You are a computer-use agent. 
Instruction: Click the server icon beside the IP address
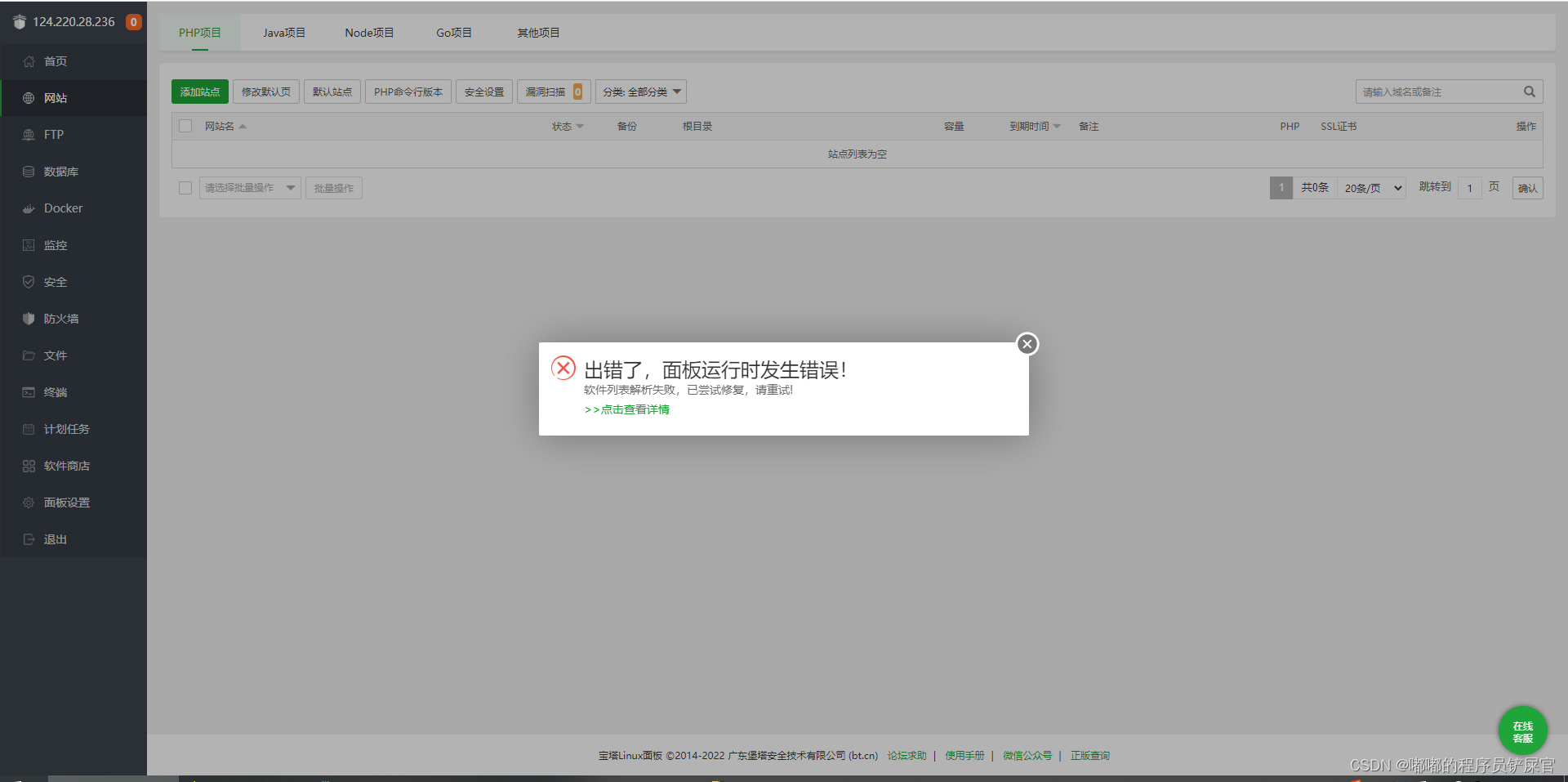20,22
